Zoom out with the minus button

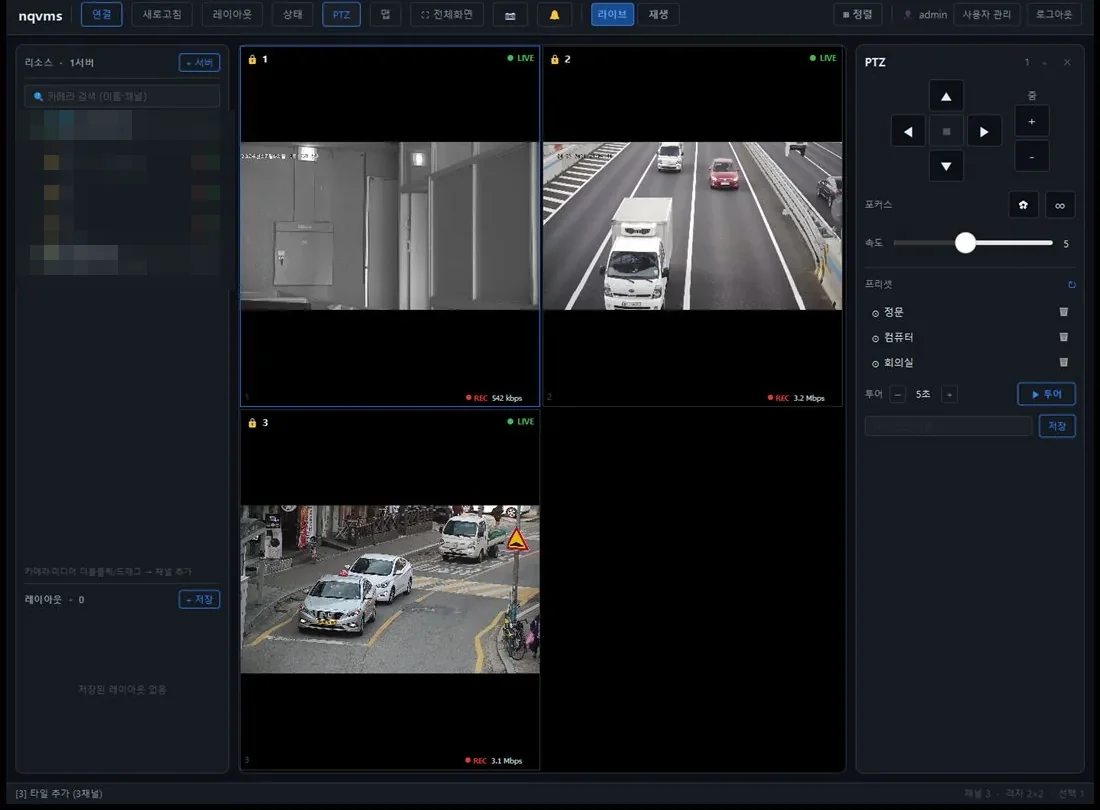1031,156
